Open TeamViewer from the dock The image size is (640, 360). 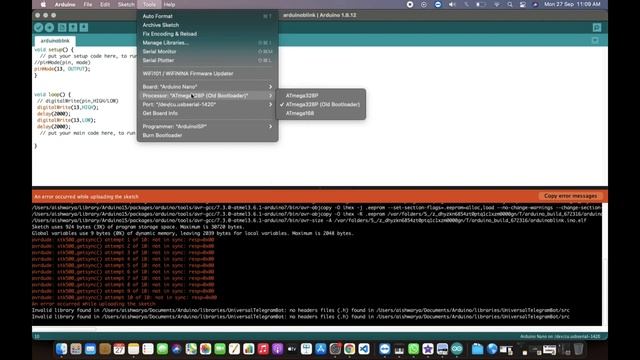pyautogui.click(x=384, y=349)
